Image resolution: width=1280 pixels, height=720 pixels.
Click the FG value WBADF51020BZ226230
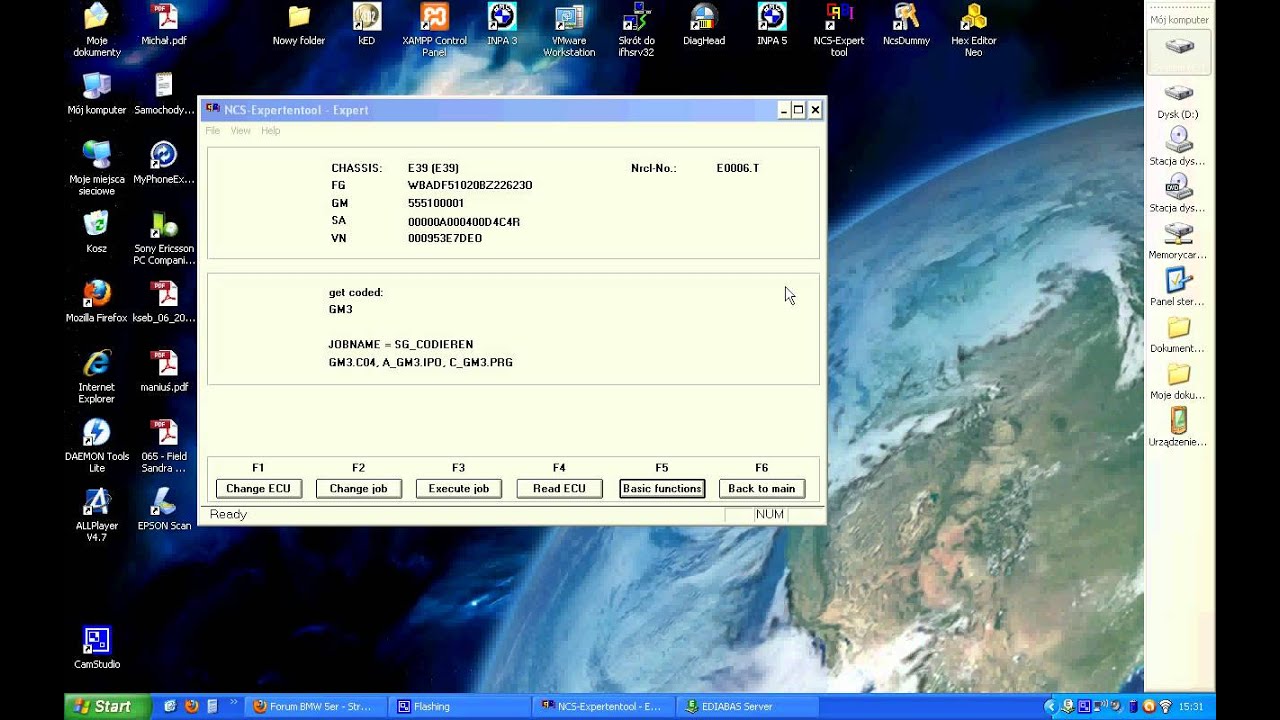tap(470, 185)
